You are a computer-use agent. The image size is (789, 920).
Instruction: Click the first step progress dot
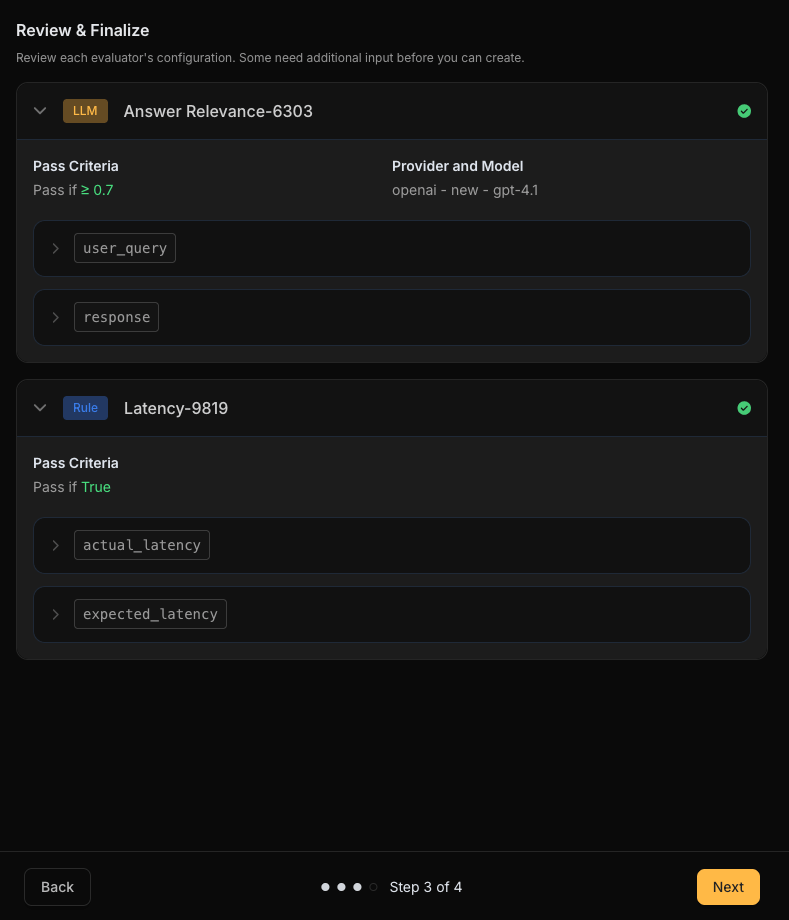pos(326,887)
